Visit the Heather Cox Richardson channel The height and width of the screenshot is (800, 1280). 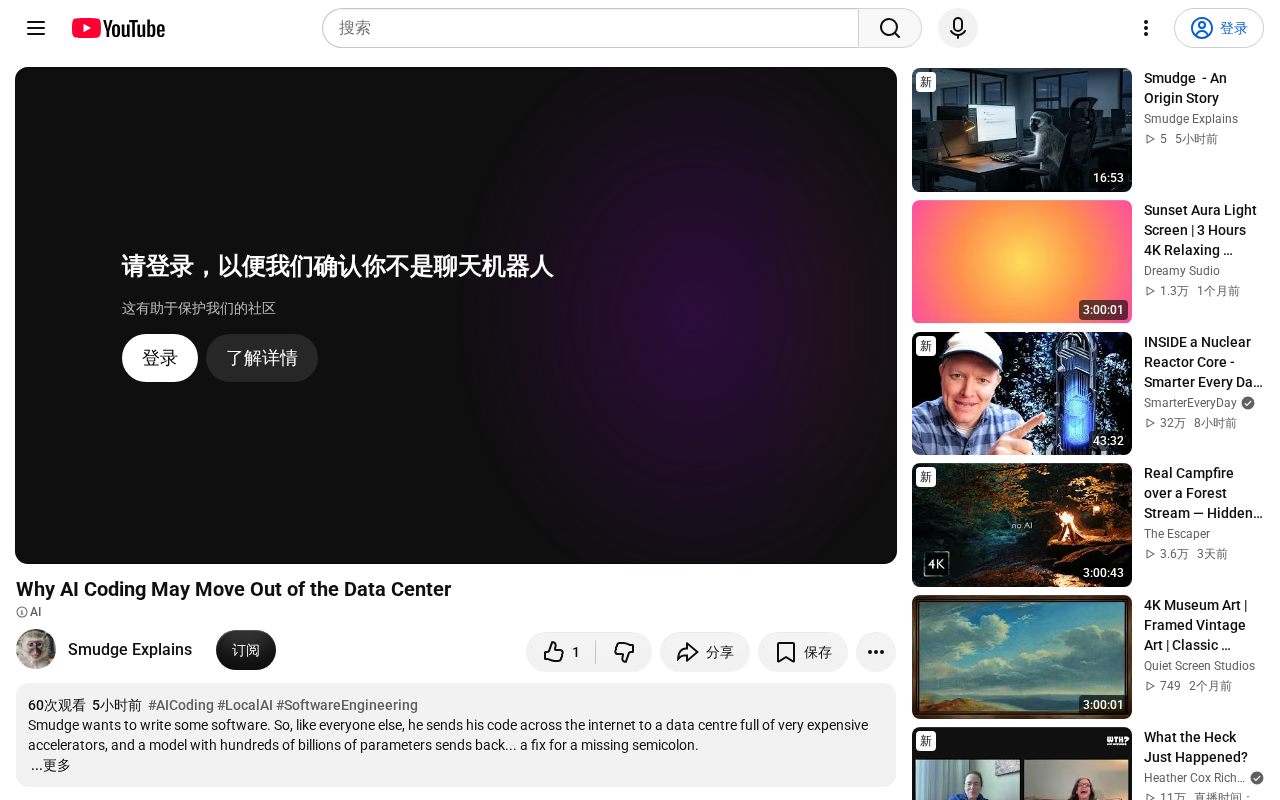(x=1194, y=778)
